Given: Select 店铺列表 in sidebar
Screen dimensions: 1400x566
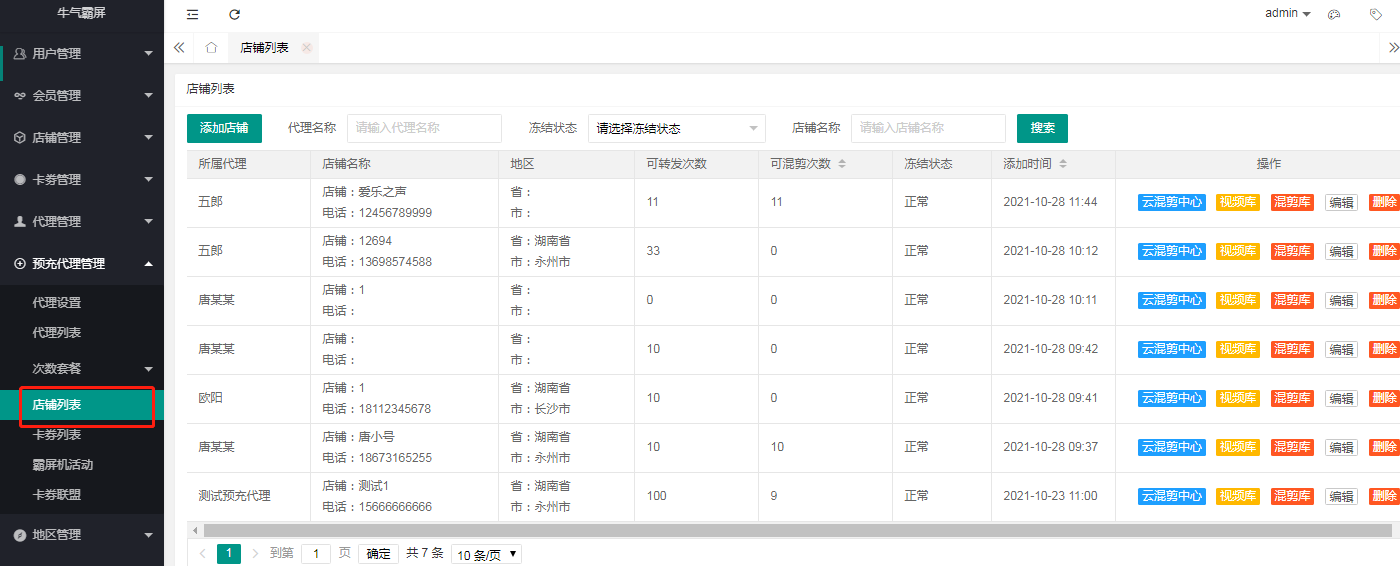Looking at the screenshot, I should [x=82, y=405].
